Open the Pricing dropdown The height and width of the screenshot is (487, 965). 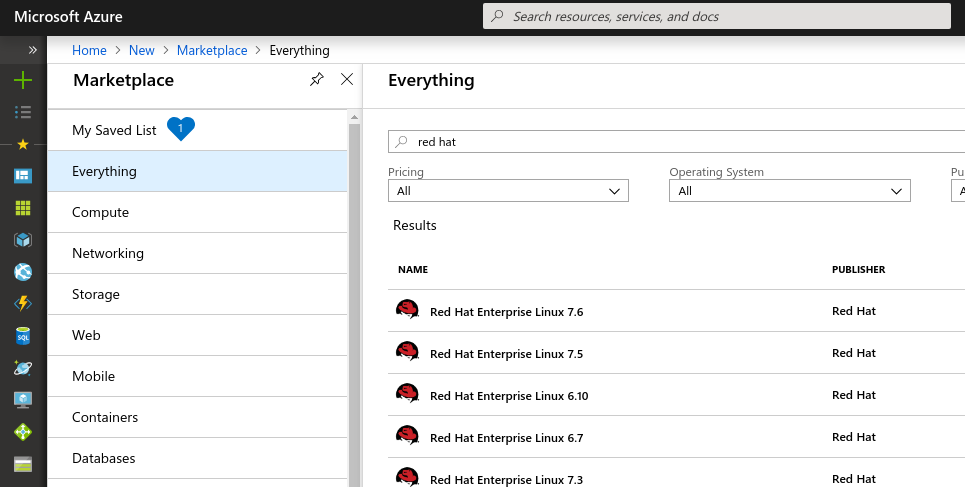[508, 191]
